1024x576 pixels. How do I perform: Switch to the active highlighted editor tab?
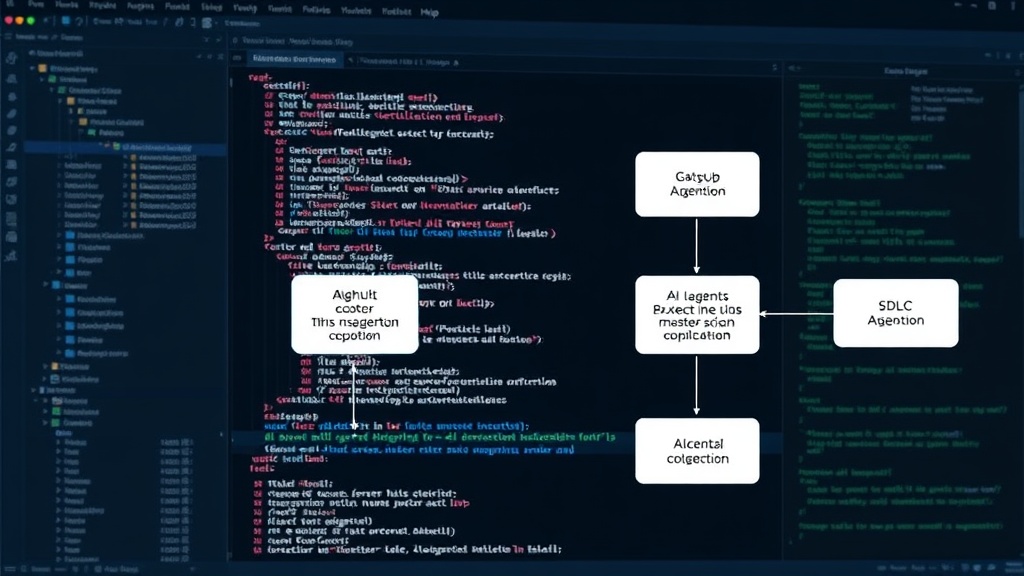[x=295, y=59]
